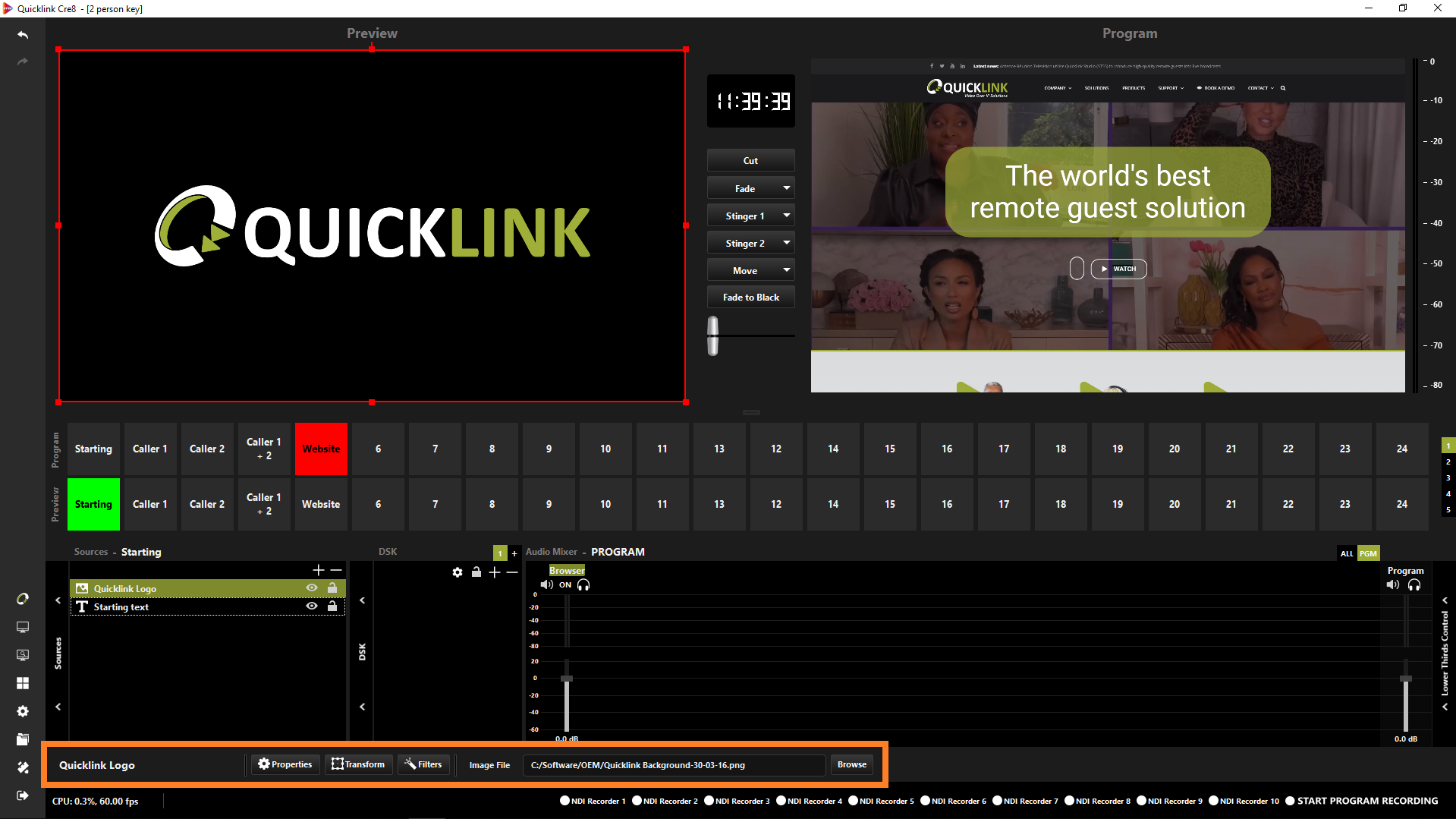
Task: Expand Lower Thirds Control upper chevron
Action: coord(1445,600)
